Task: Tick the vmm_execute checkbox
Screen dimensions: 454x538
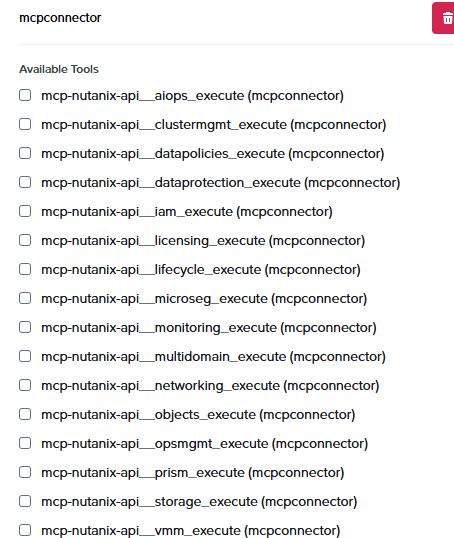Action: (25, 530)
